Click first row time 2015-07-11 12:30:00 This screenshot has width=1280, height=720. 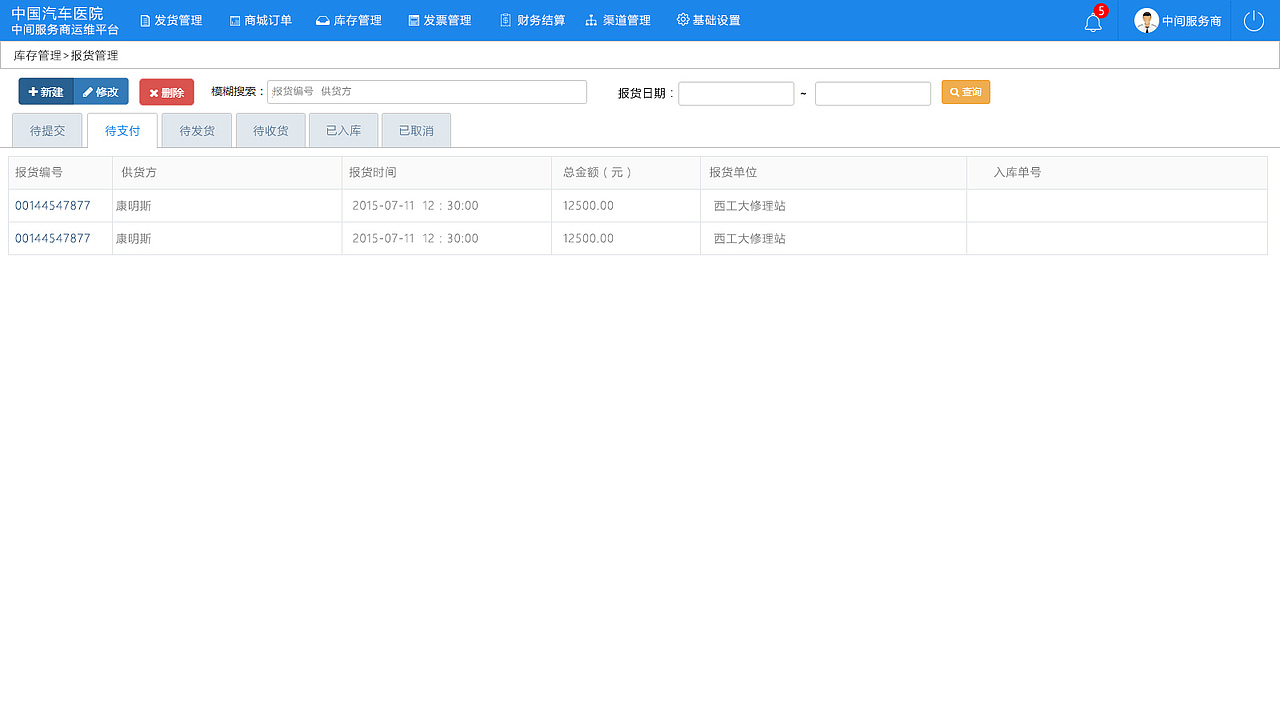pos(415,206)
